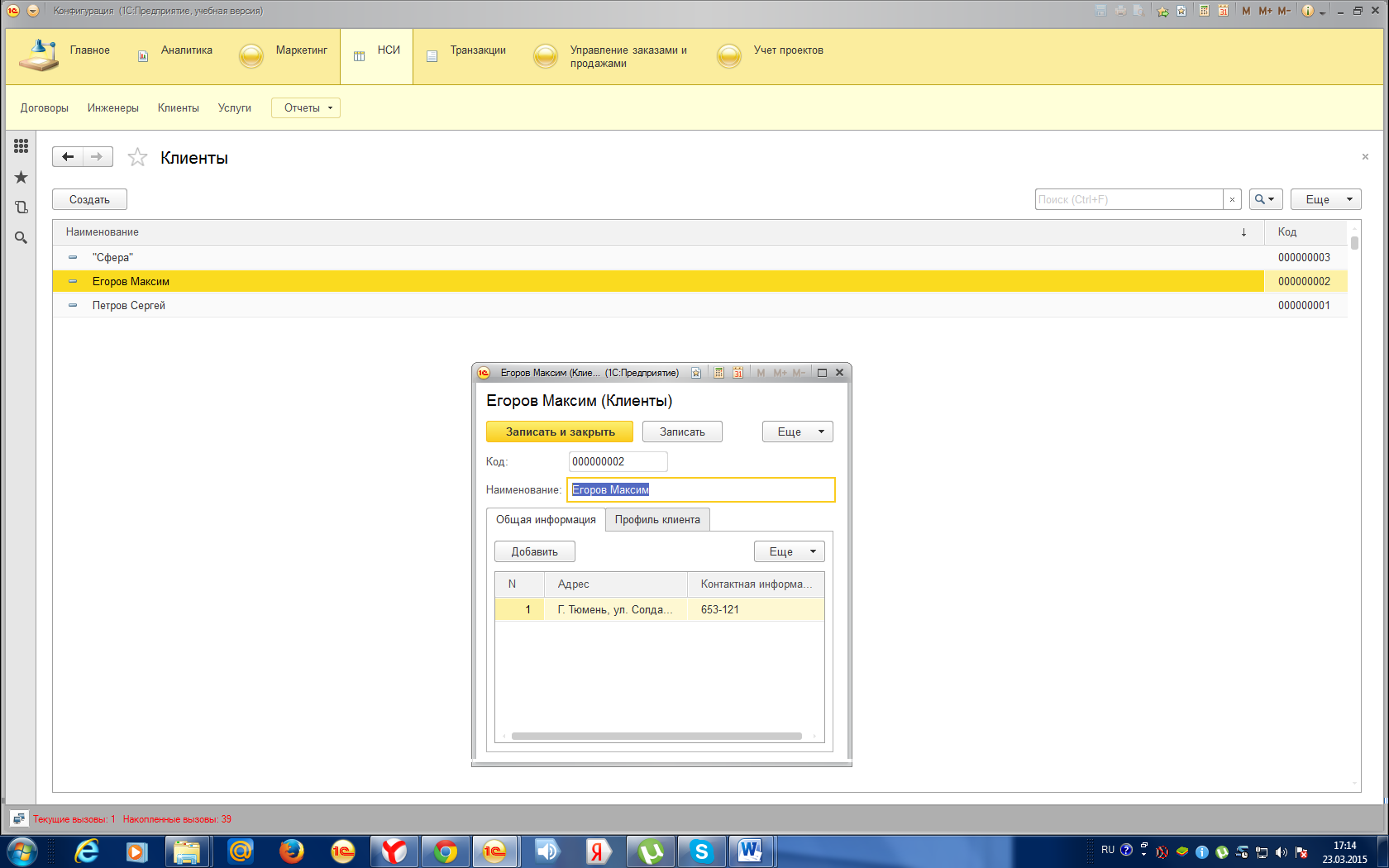Open Search magnifier in left sidebar
This screenshot has width=1389, height=868.
(21, 238)
